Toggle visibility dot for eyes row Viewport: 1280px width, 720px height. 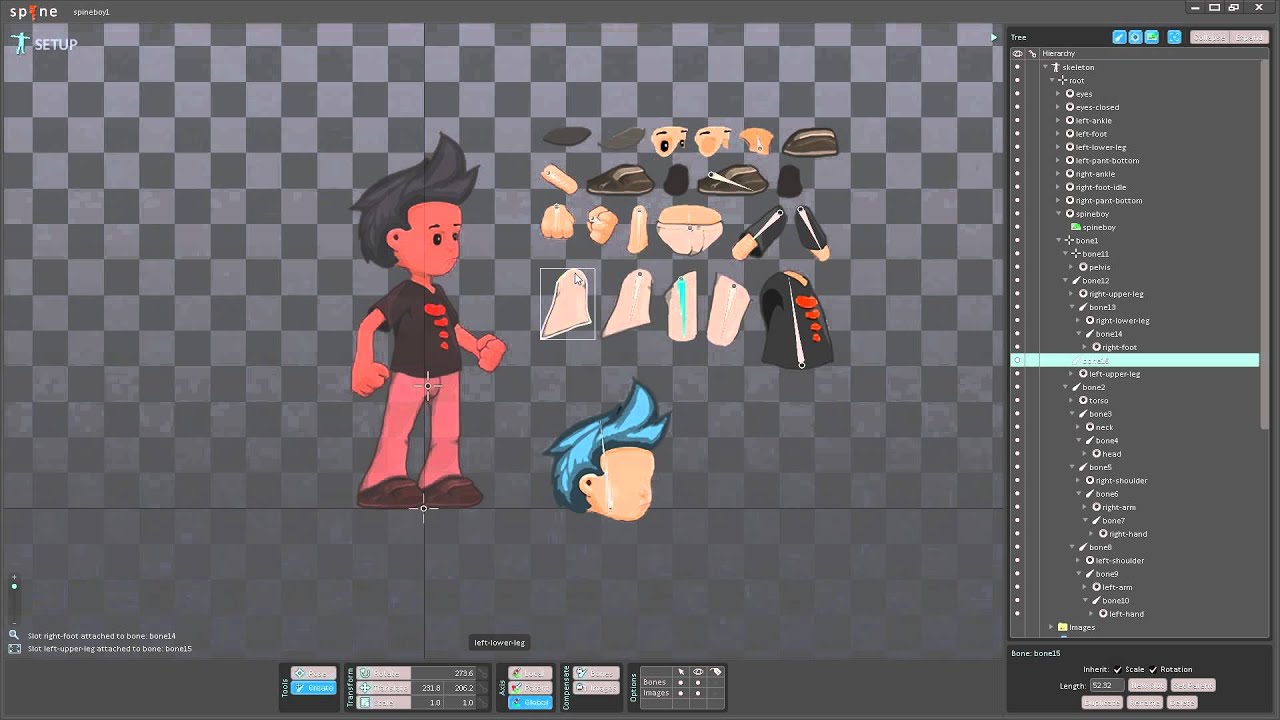click(1017, 94)
